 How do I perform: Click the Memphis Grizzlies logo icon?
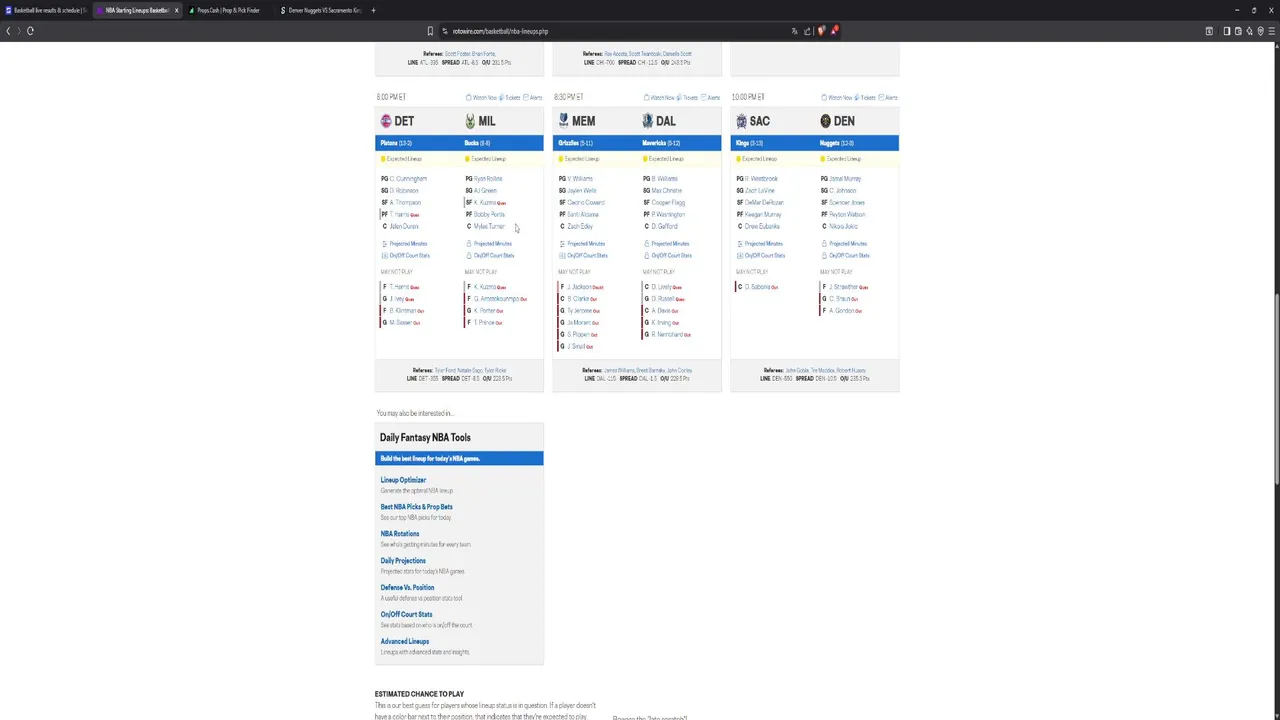(564, 121)
